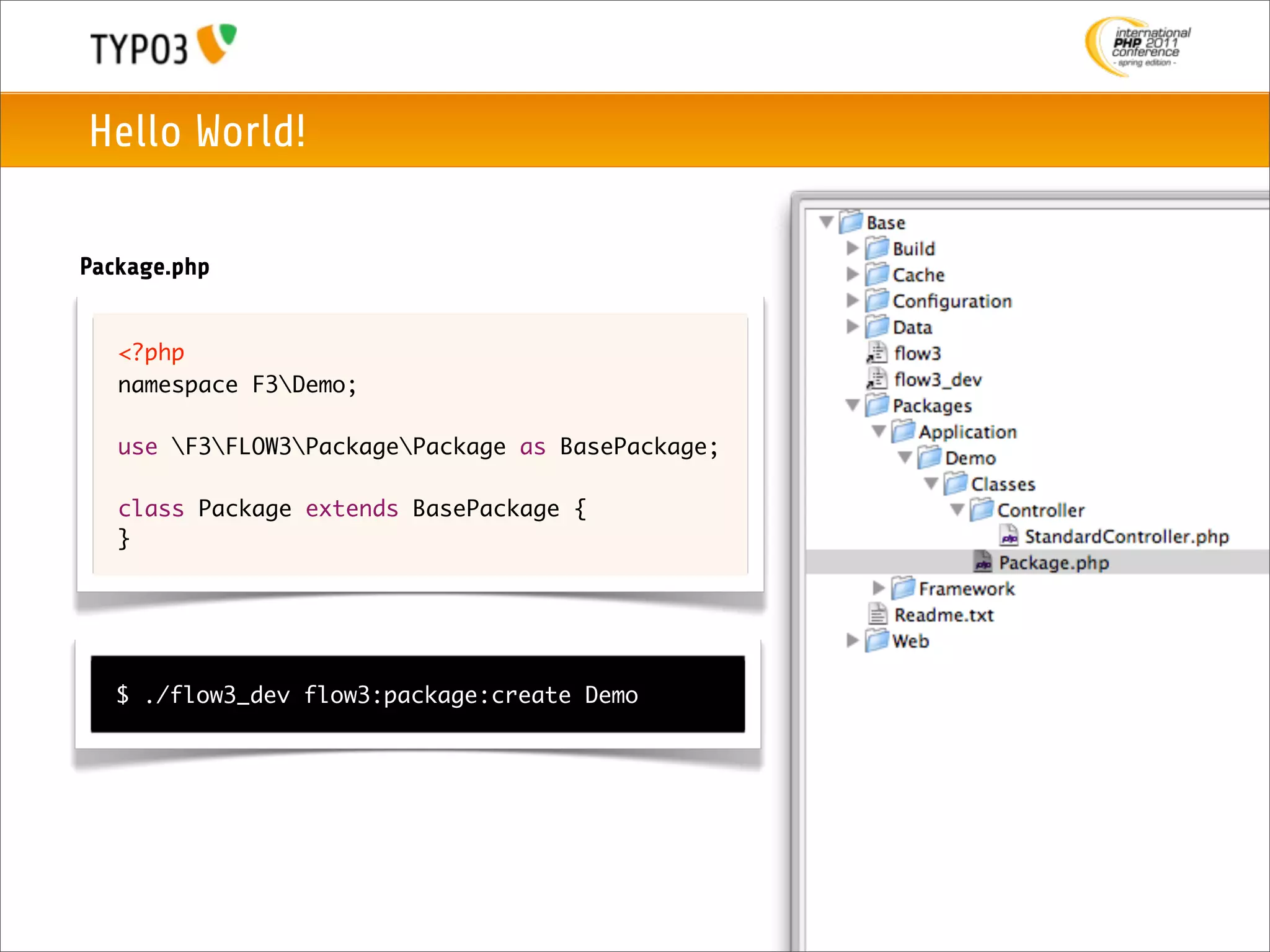Expand the Framework folder triangle

coord(879,588)
